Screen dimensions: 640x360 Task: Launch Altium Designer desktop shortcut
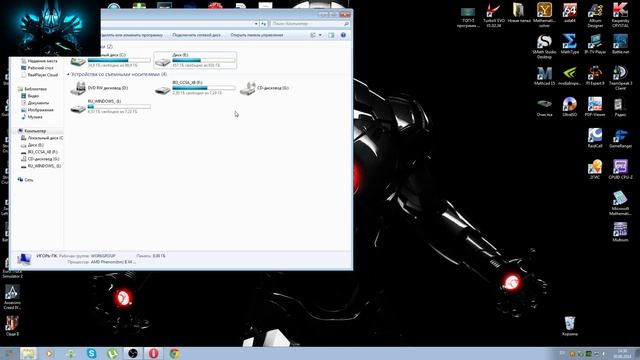(x=595, y=15)
